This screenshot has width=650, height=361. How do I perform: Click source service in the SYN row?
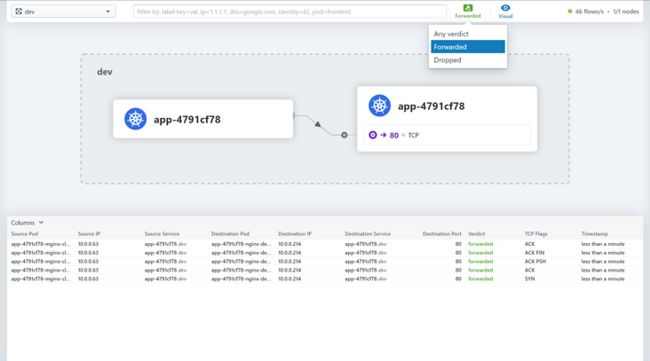[165, 279]
